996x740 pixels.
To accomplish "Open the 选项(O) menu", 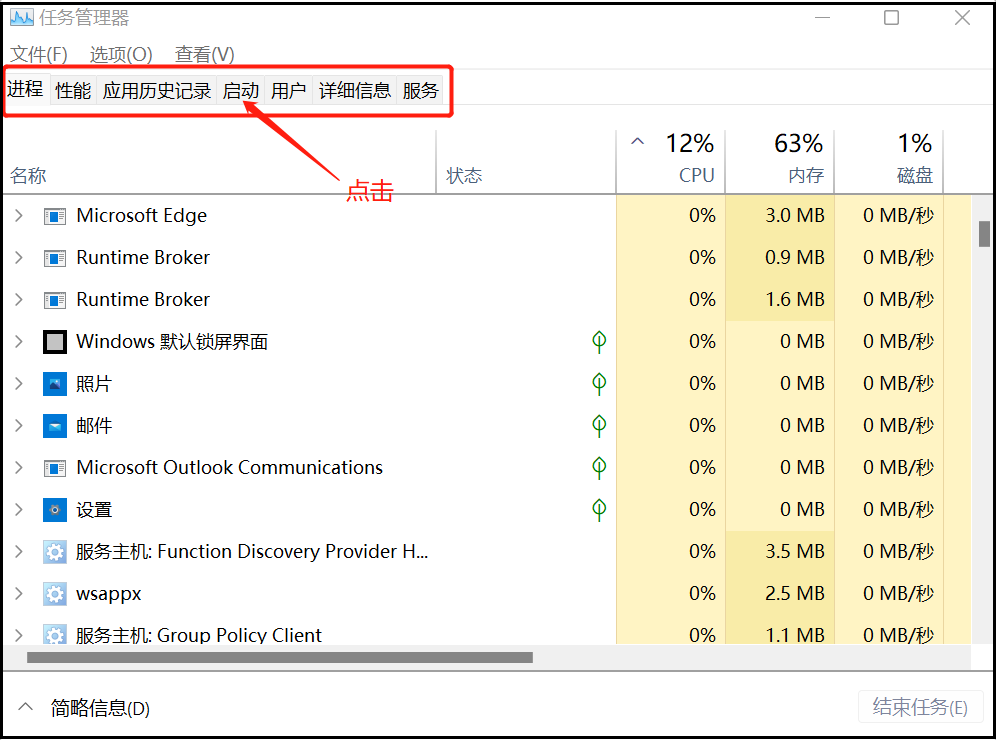I will (121, 55).
